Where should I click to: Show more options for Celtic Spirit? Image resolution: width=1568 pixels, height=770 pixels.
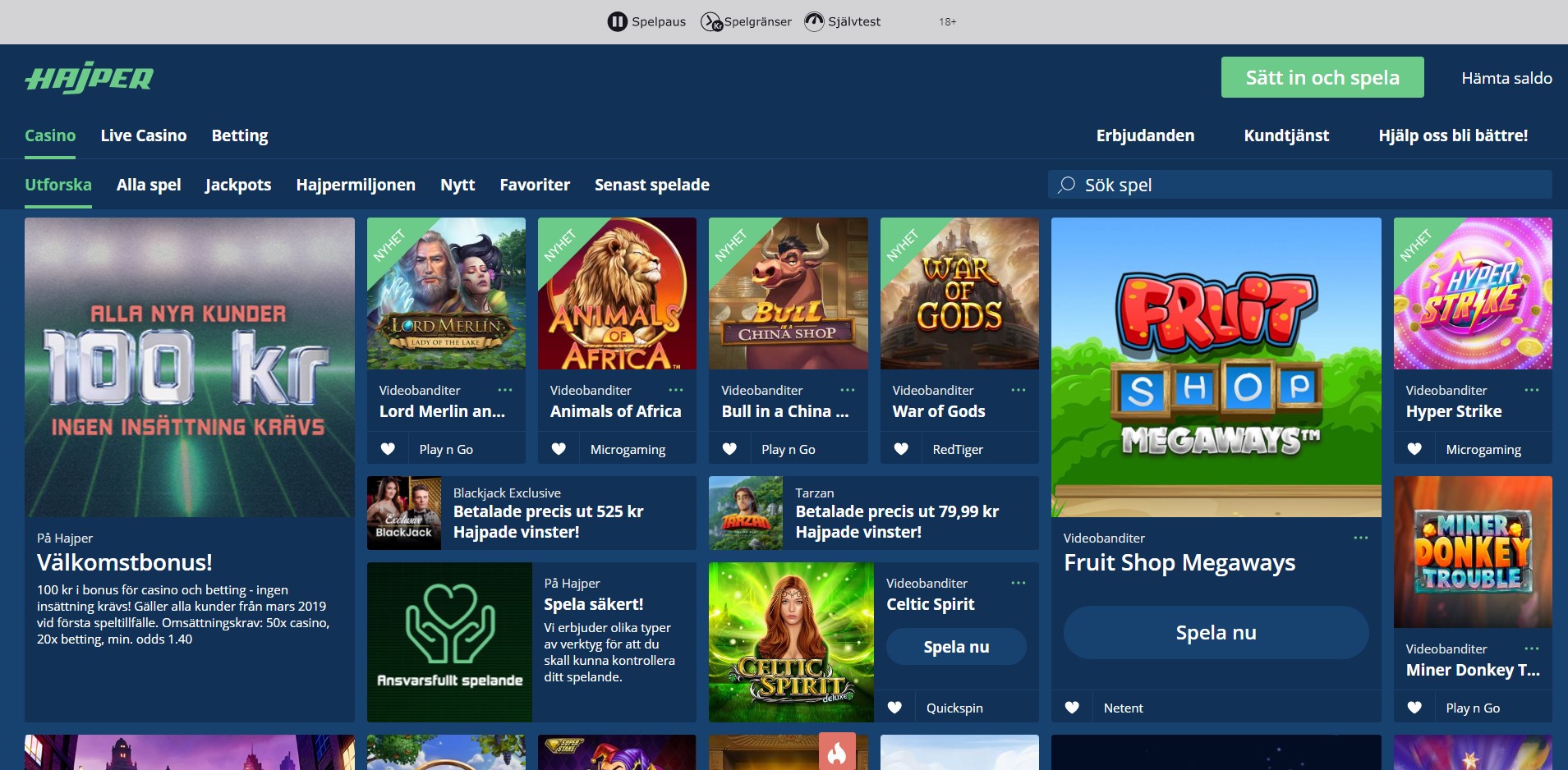click(x=1019, y=583)
